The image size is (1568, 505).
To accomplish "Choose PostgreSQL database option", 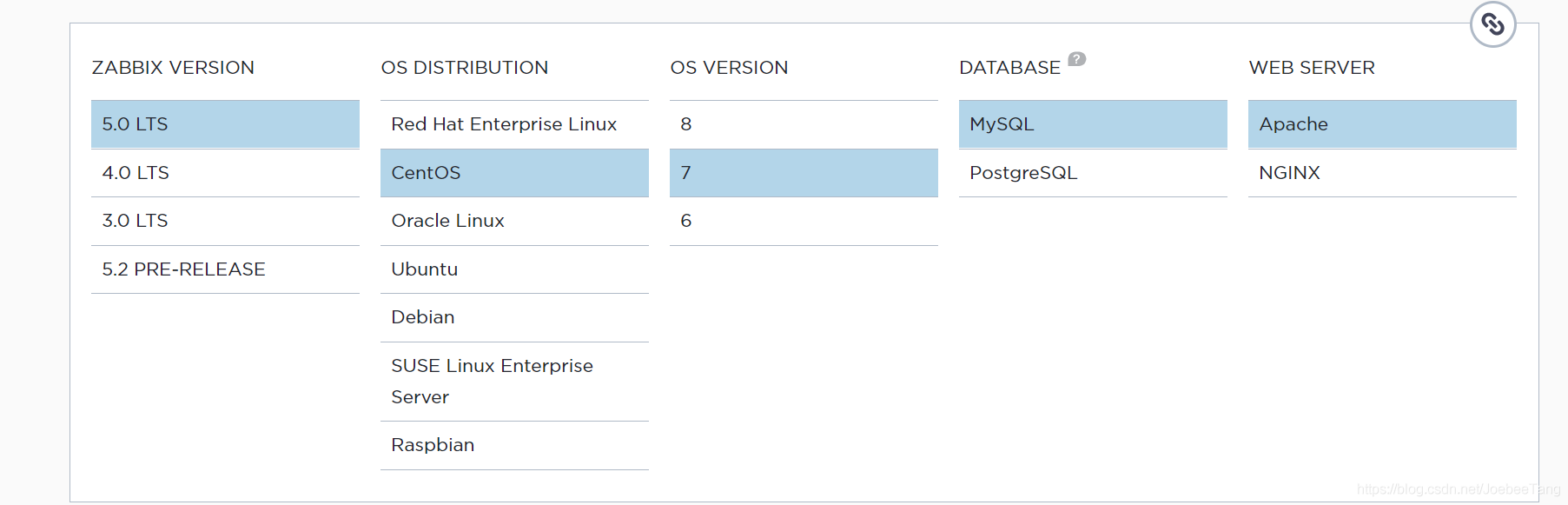I will point(1093,173).
